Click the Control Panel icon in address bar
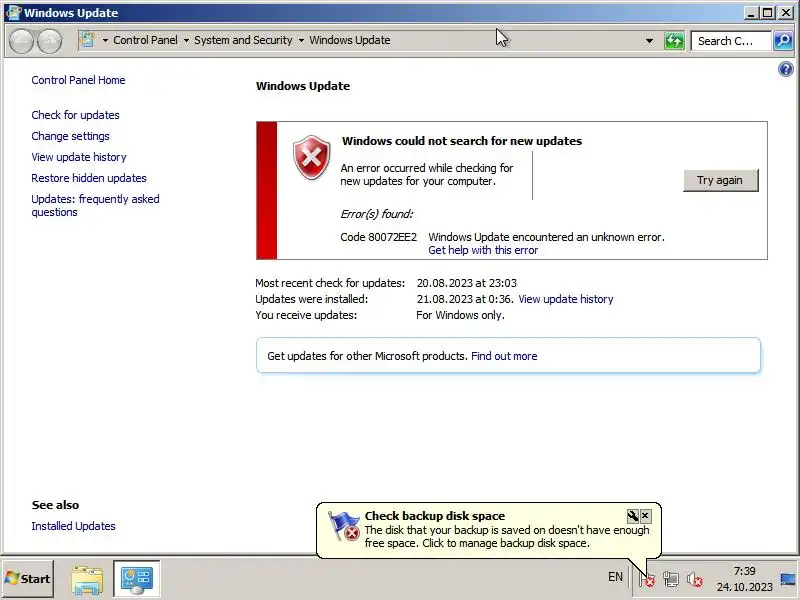This screenshot has width=800, height=600. click(87, 40)
